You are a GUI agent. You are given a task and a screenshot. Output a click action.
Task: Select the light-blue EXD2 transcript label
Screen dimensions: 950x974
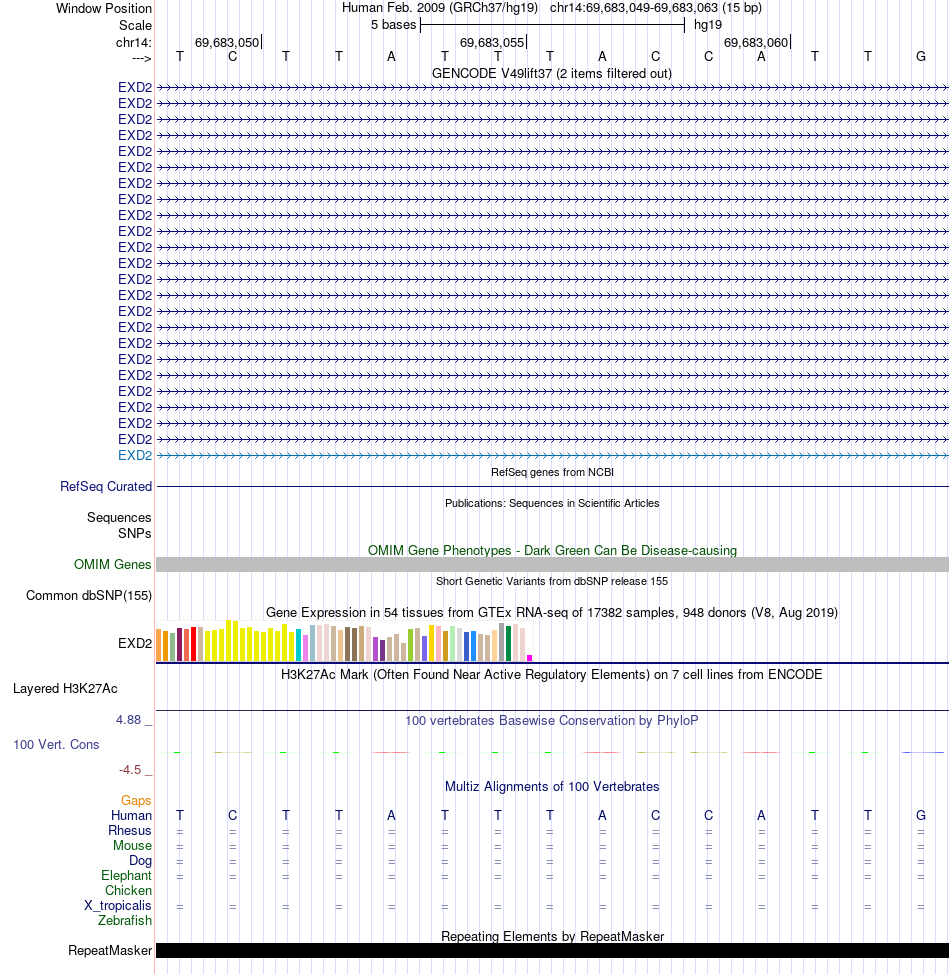click(135, 455)
